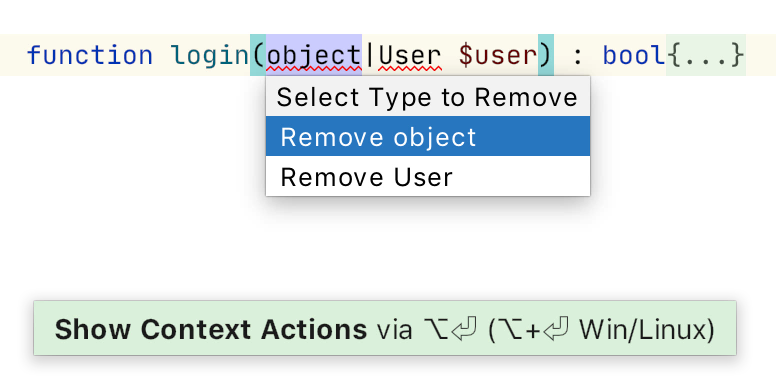Viewport: 776px width, 388px height.
Task: Click the empty left margin before "function"
Action: pos(13,55)
